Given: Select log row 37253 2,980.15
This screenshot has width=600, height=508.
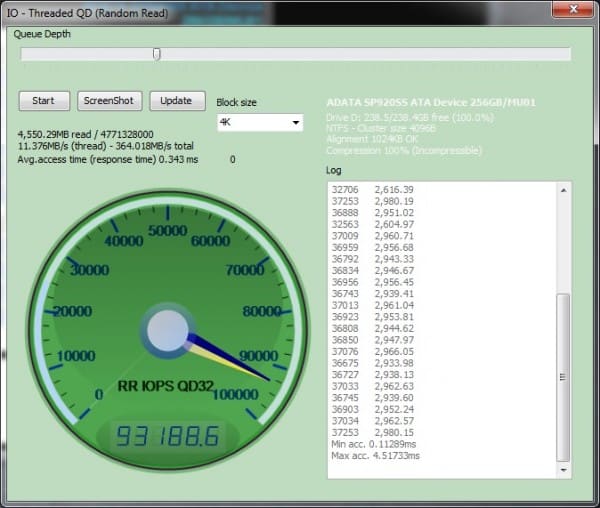Looking at the screenshot, I should 372,432.
